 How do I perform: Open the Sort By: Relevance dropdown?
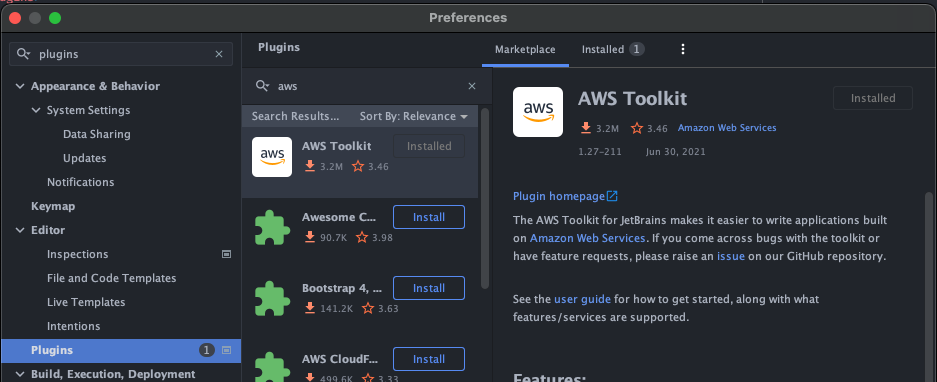(x=414, y=117)
